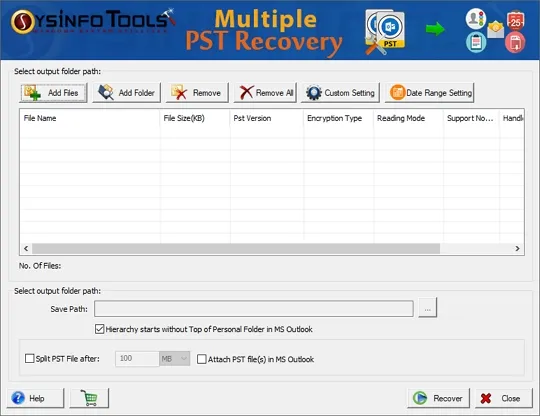The height and width of the screenshot is (416, 540).
Task: Click the Close button with red X
Action: tap(504, 398)
